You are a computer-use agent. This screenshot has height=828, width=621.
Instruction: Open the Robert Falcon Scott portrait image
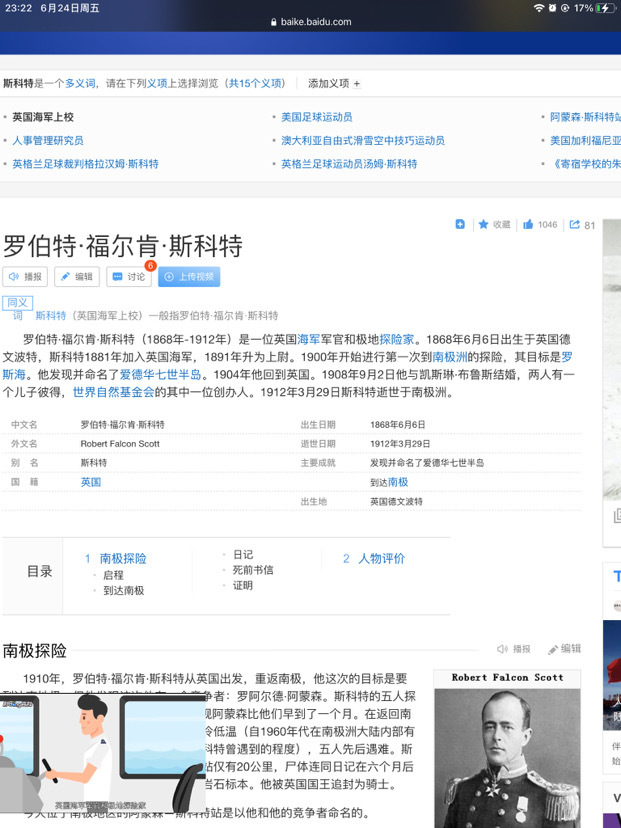pos(507,749)
